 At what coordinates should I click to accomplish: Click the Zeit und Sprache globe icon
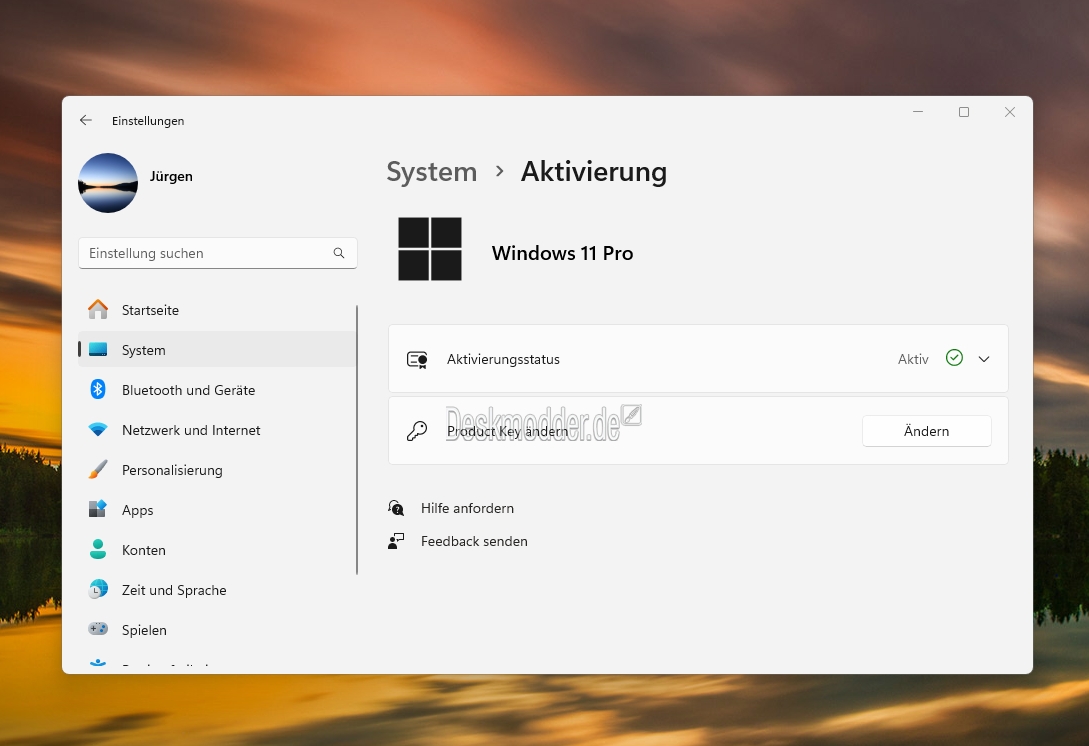98,589
